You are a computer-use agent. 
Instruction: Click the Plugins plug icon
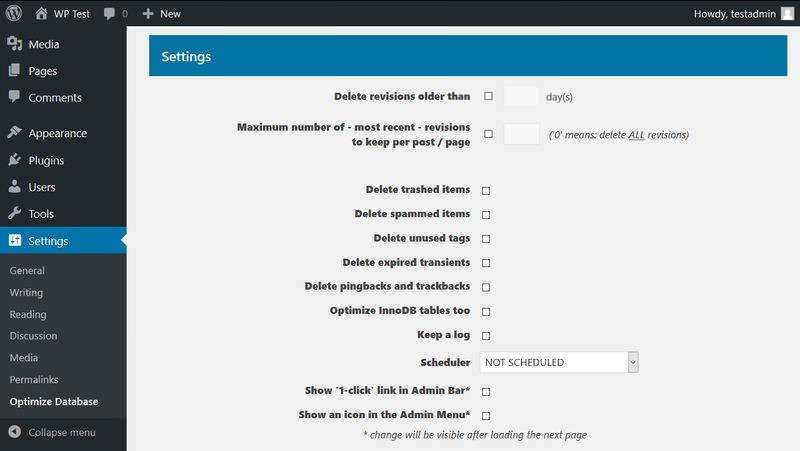[15, 160]
